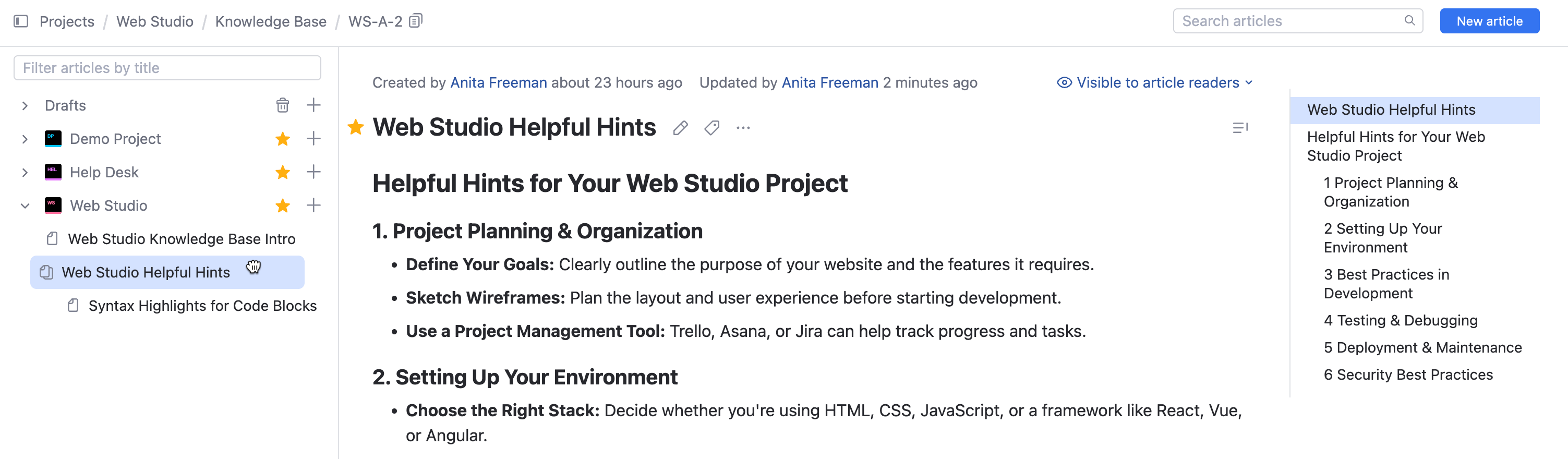
Task: Open the three-dots article actions menu
Action: pos(743,128)
